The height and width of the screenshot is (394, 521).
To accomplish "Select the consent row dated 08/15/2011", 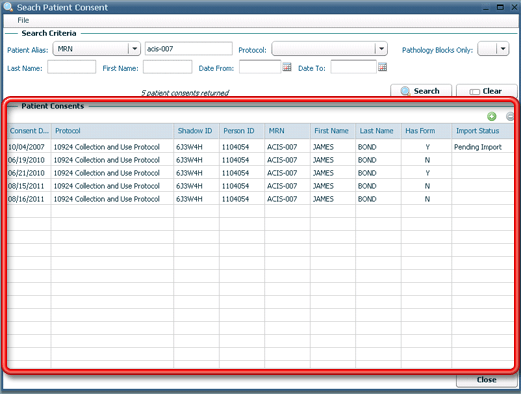I will (x=260, y=186).
